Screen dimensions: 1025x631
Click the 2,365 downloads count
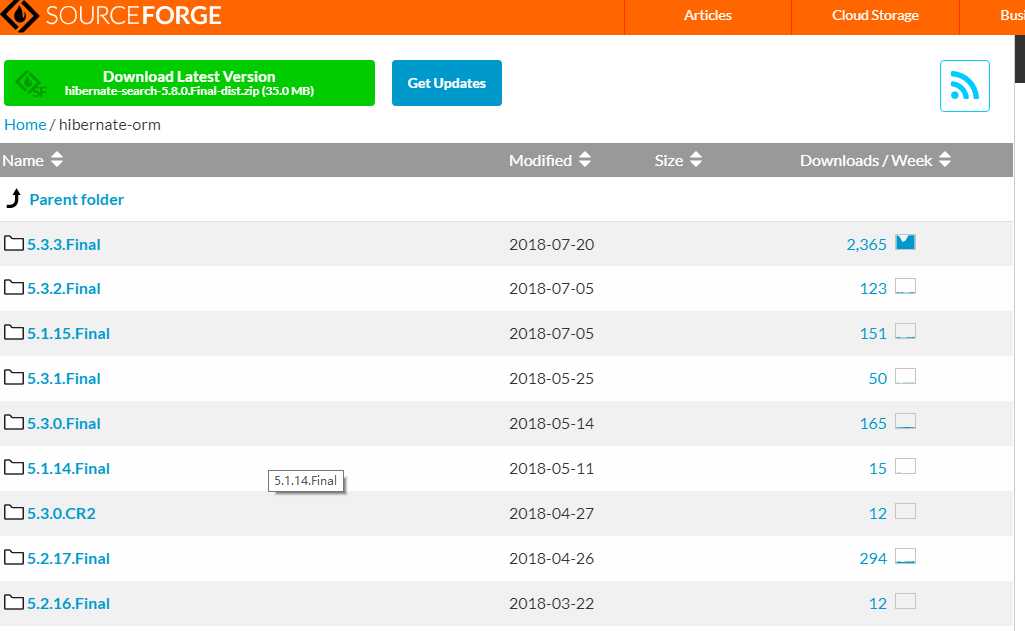click(866, 245)
